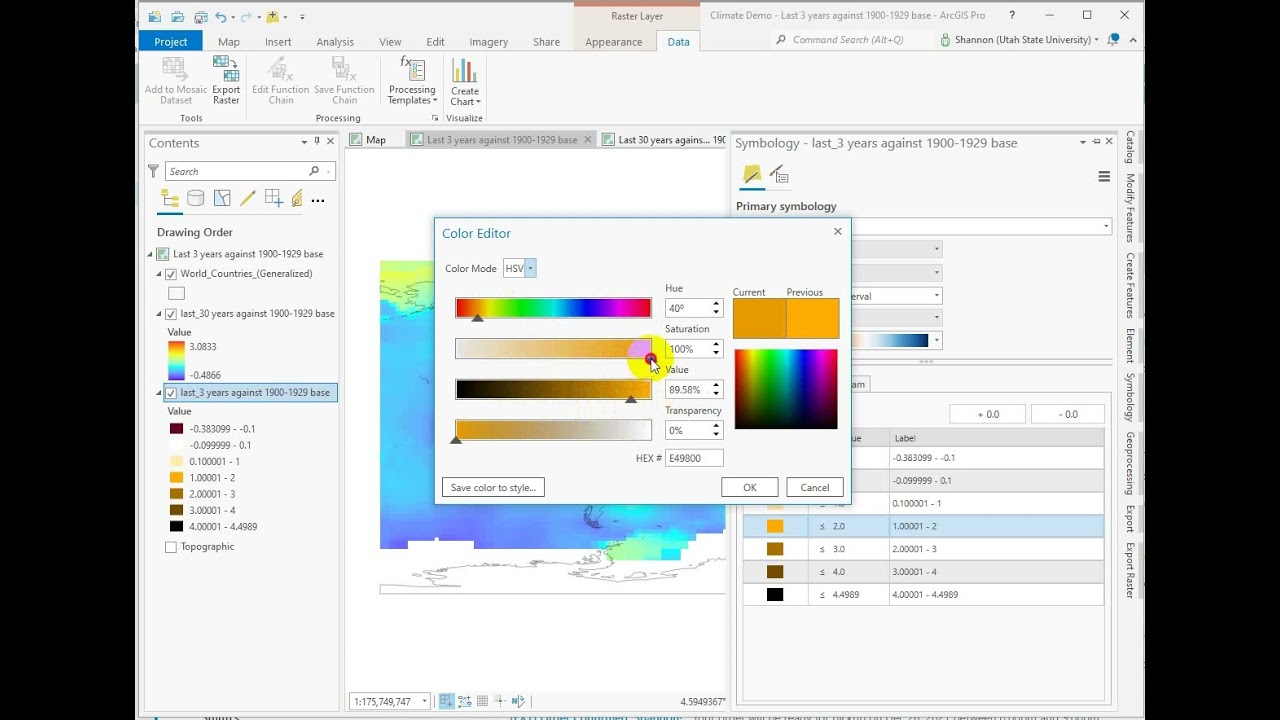This screenshot has width=1280, height=720.
Task: Click the Contents filter funnel icon
Action: (154, 171)
